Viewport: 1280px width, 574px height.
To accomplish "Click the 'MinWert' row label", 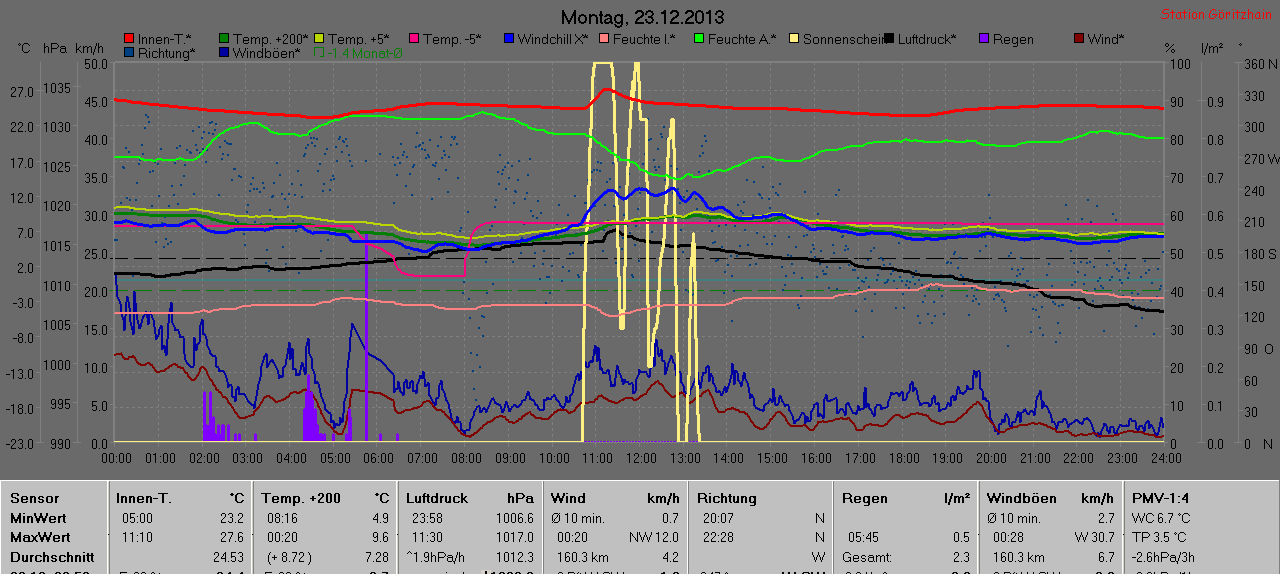I will click(x=38, y=518).
